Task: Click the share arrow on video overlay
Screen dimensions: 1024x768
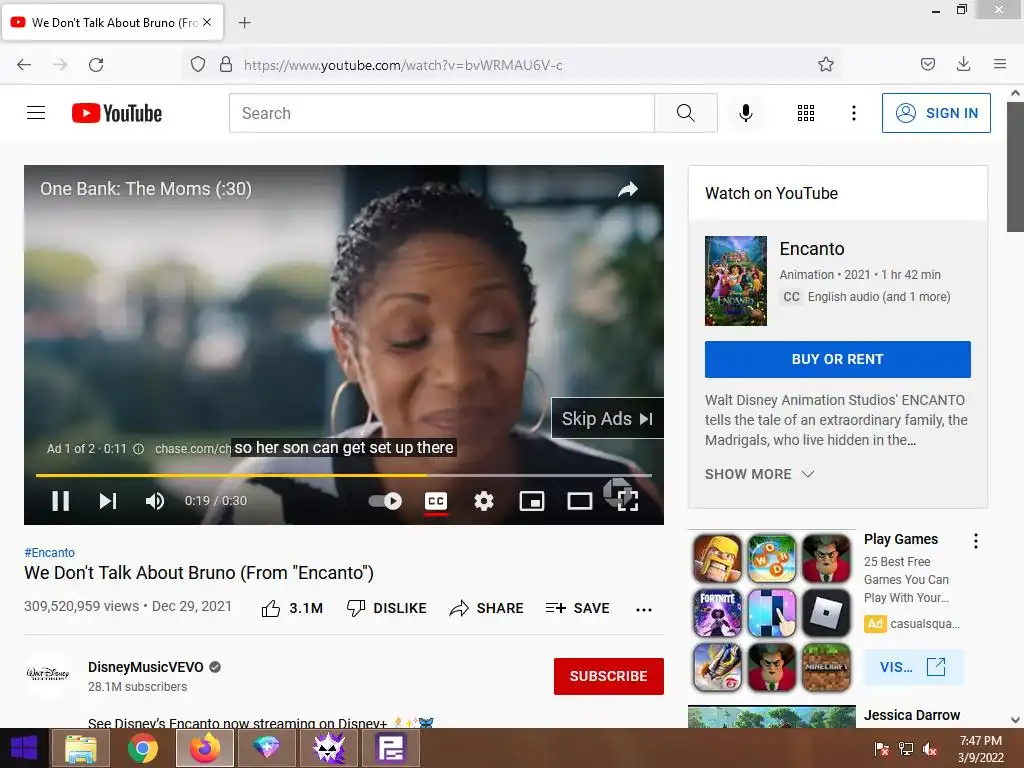Action: 628,189
